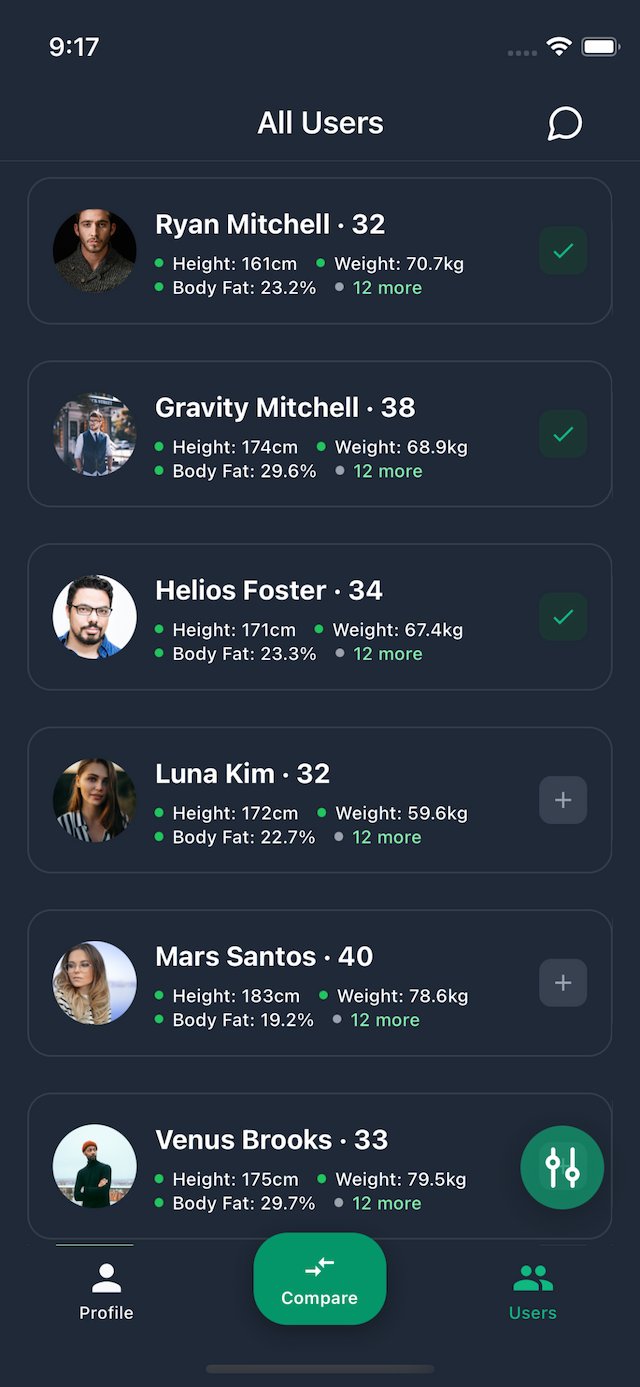
Task: Tap the Users icon in bottom bar
Action: click(532, 1272)
